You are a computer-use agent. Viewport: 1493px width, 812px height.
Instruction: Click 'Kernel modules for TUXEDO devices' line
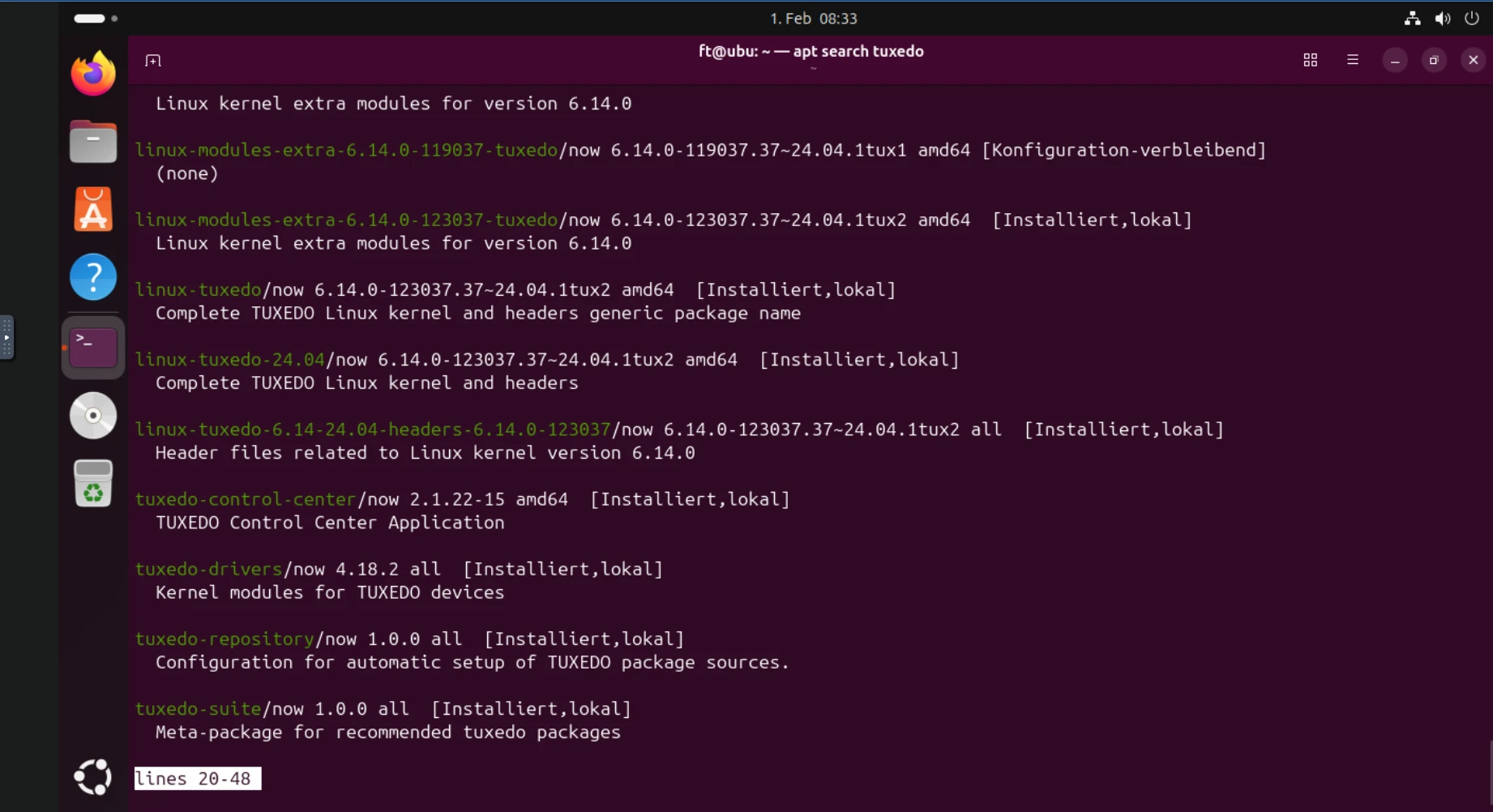[x=330, y=592]
